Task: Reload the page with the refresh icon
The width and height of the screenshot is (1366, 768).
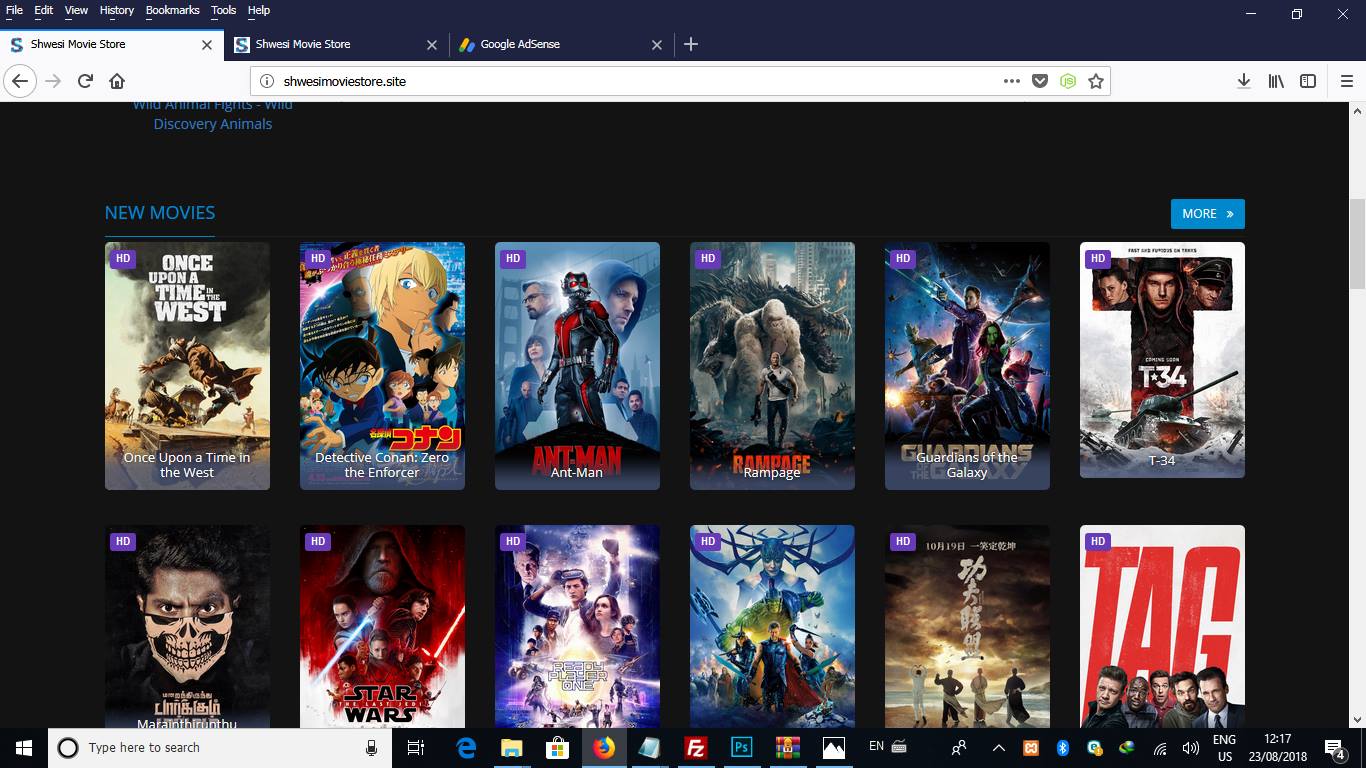Action: pos(86,81)
